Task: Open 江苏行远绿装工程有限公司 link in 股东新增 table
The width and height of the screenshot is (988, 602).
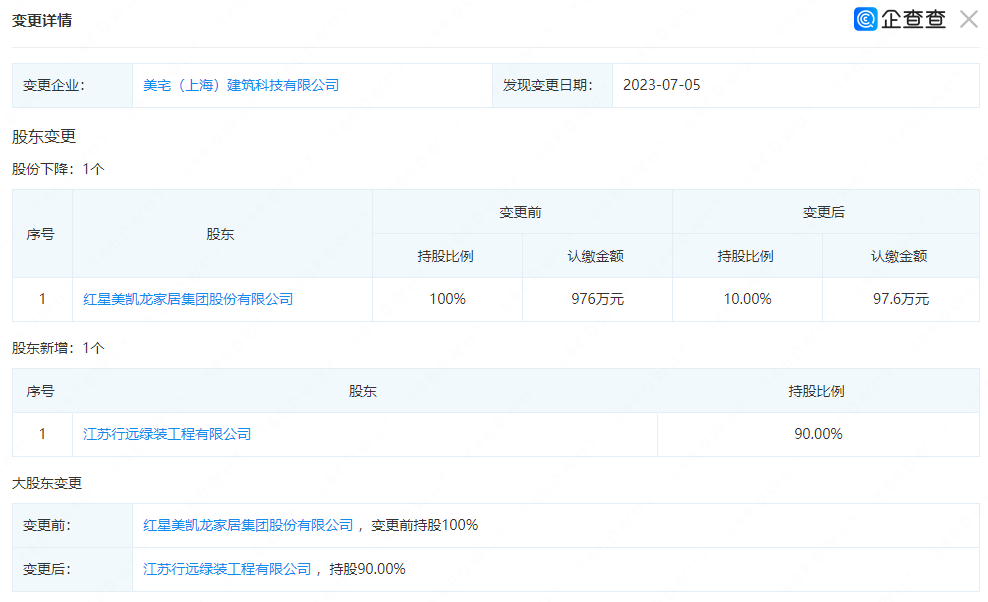Action: [167, 434]
